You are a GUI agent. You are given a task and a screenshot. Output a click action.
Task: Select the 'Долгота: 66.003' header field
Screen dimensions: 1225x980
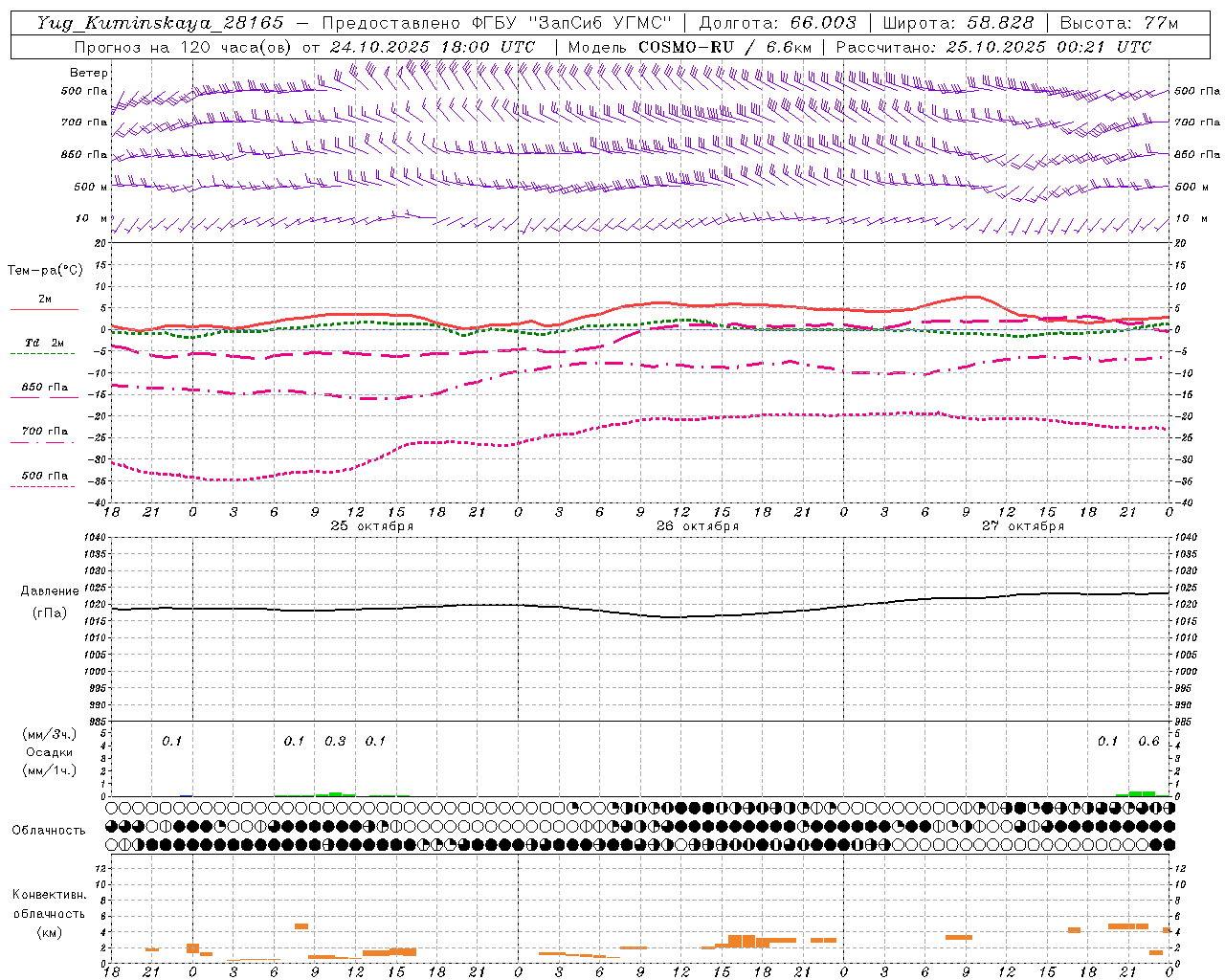[x=777, y=23]
